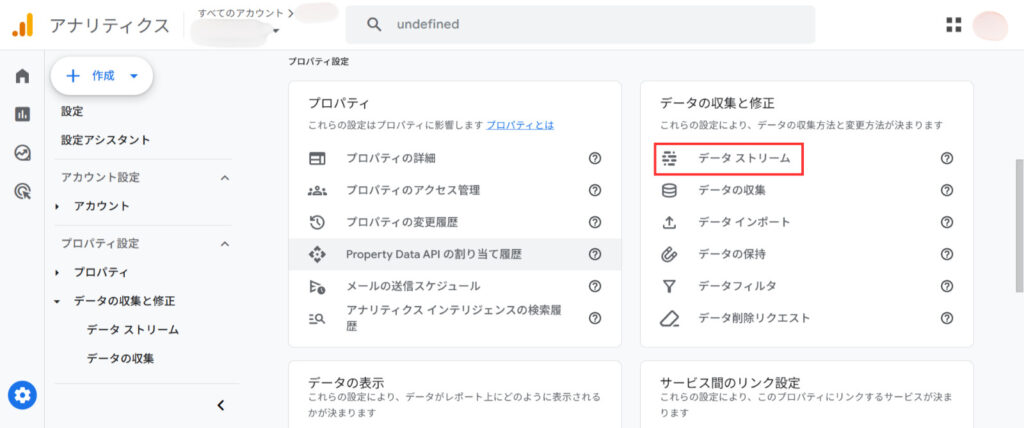The image size is (1024, 428).
Task: Select データ ストリーム in the sidebar
Action: point(133,330)
